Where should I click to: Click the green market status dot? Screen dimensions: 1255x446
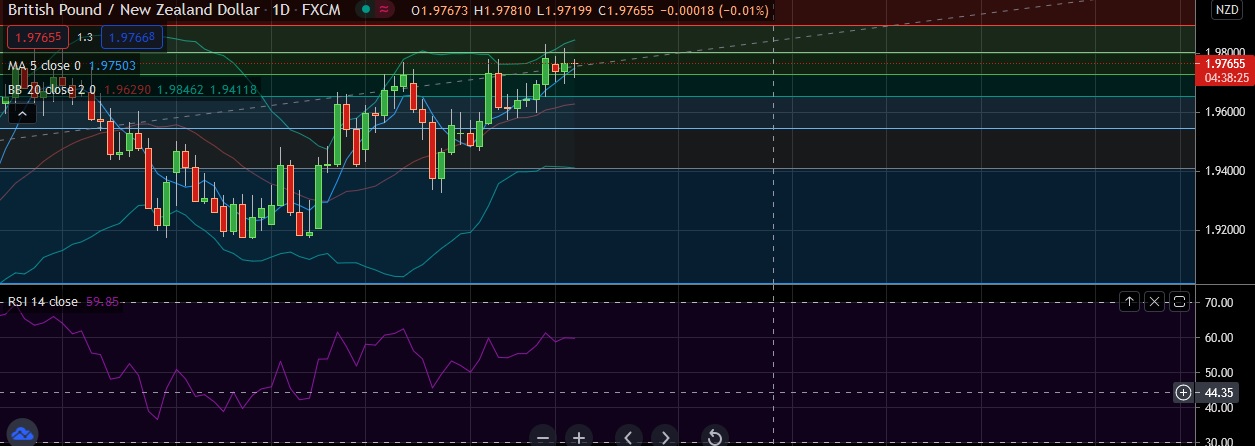367,10
